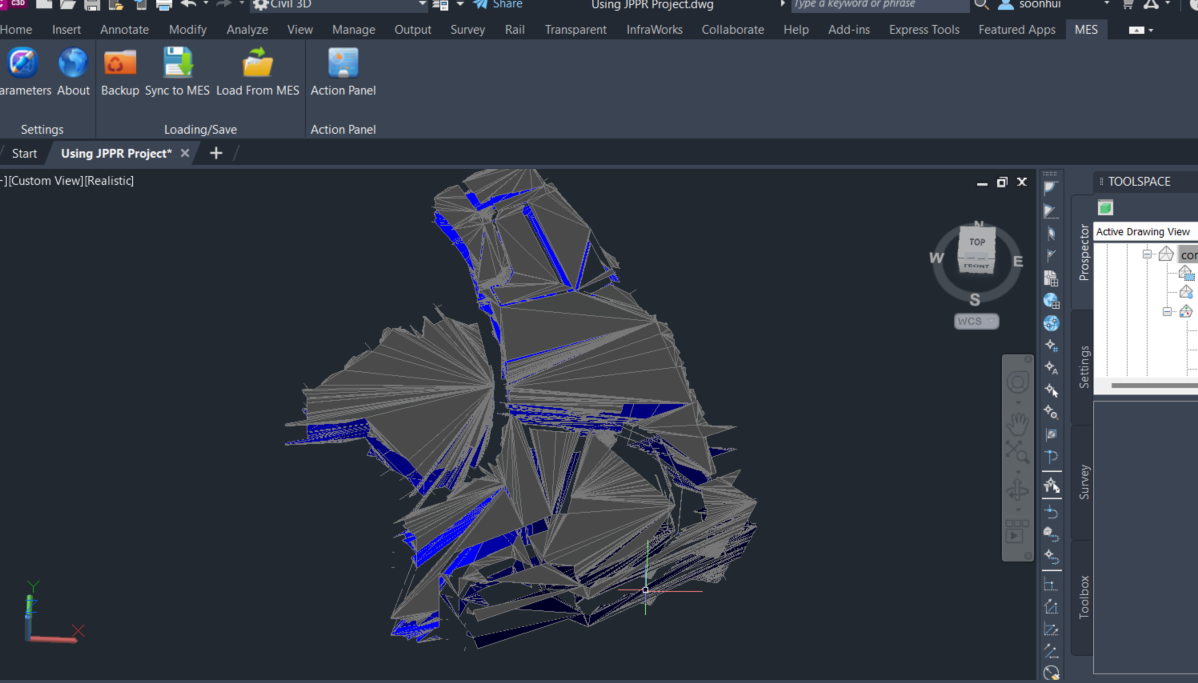This screenshot has height=683, width=1198.
Task: Click the Save icon in Quick Access toolbar
Action: click(90, 6)
